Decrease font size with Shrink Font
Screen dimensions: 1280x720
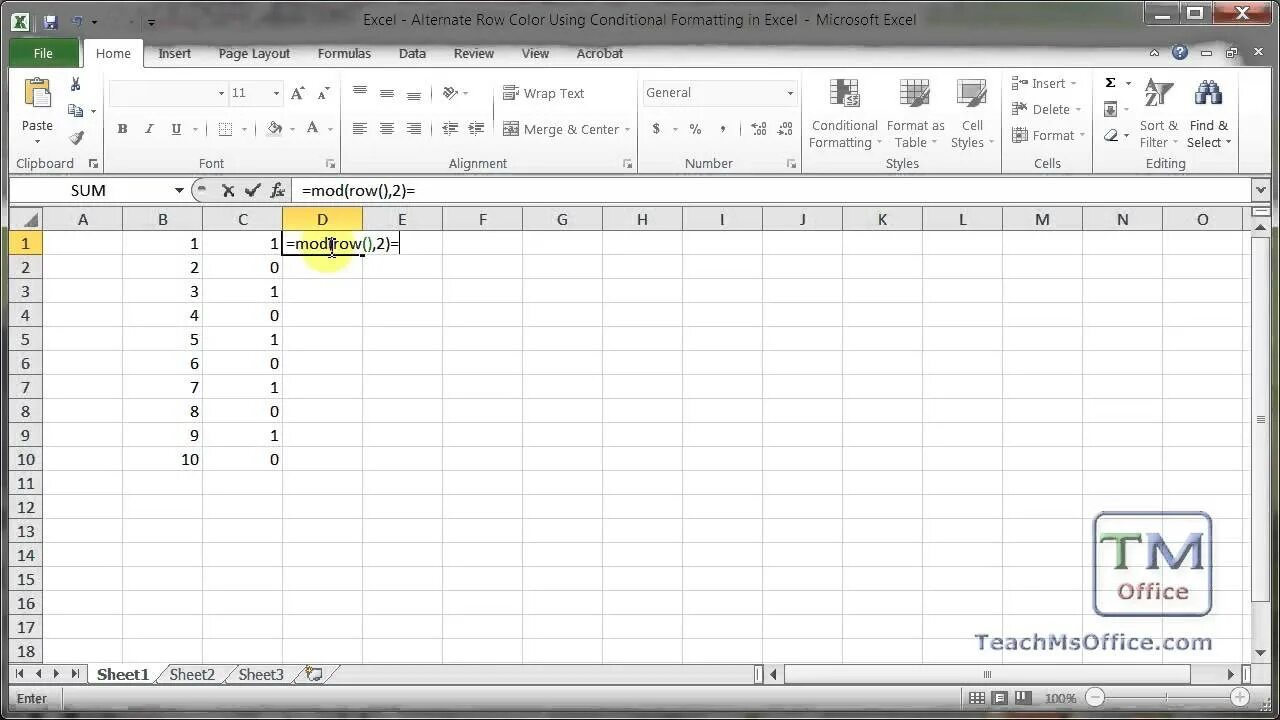click(322, 93)
